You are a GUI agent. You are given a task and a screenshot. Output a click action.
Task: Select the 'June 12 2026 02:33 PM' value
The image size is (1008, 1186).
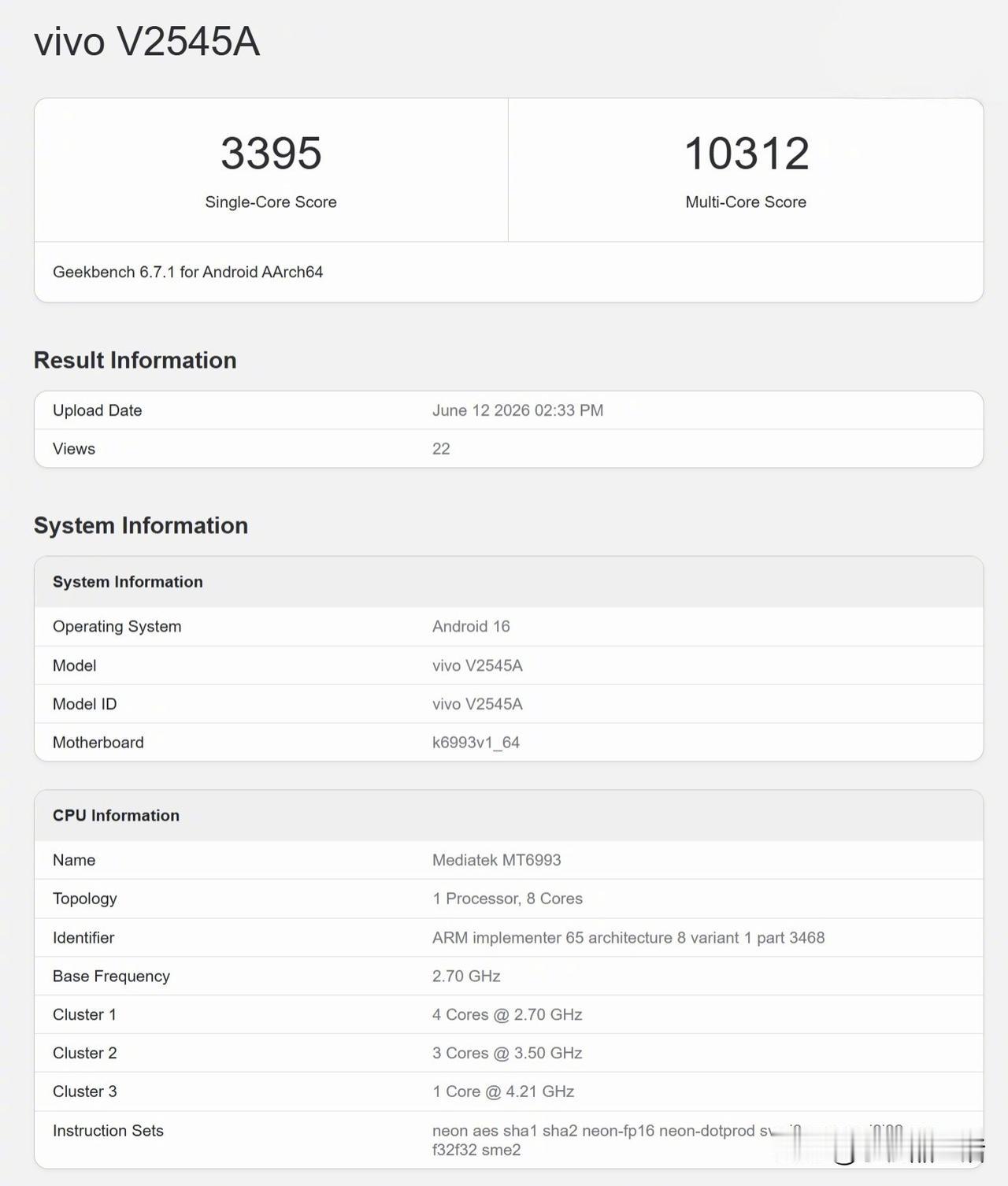[x=517, y=410]
